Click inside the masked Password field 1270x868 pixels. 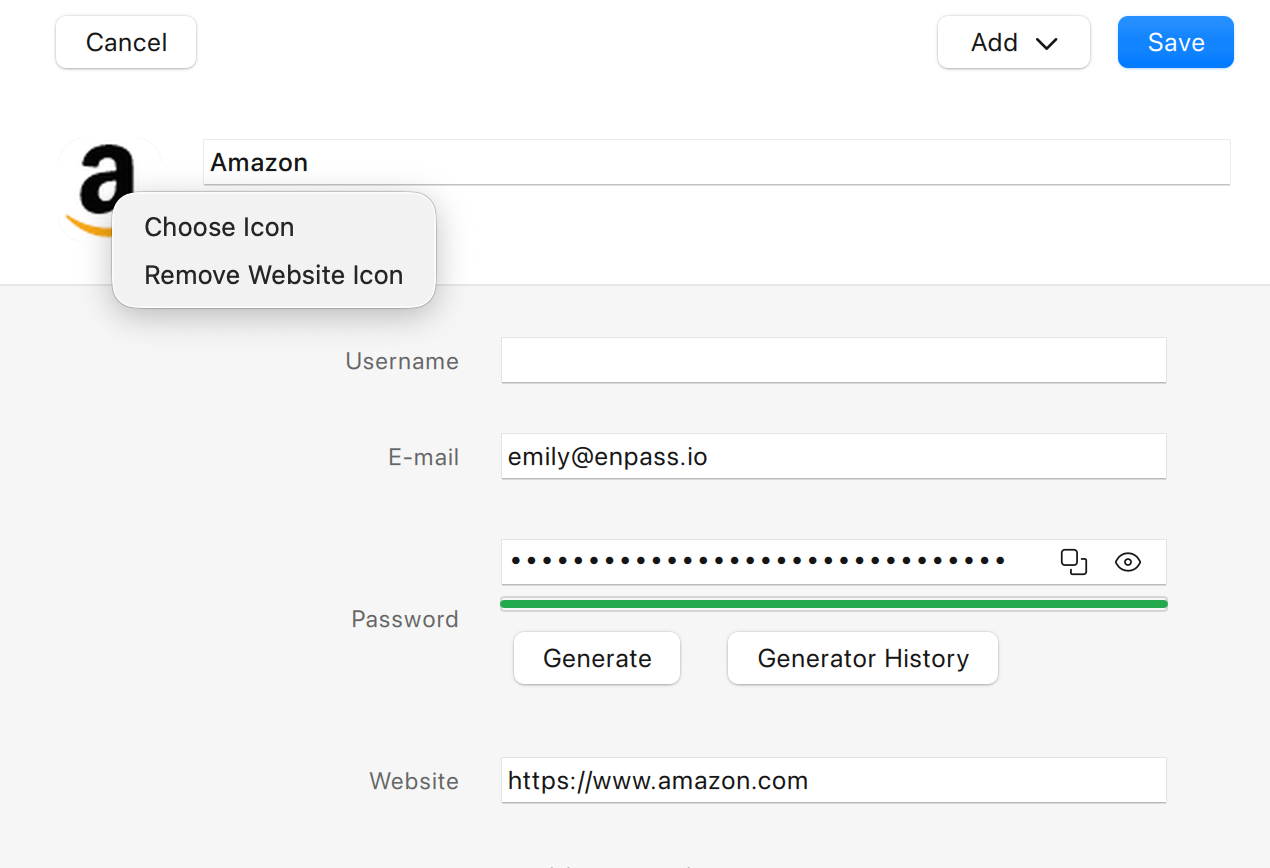tap(775, 562)
